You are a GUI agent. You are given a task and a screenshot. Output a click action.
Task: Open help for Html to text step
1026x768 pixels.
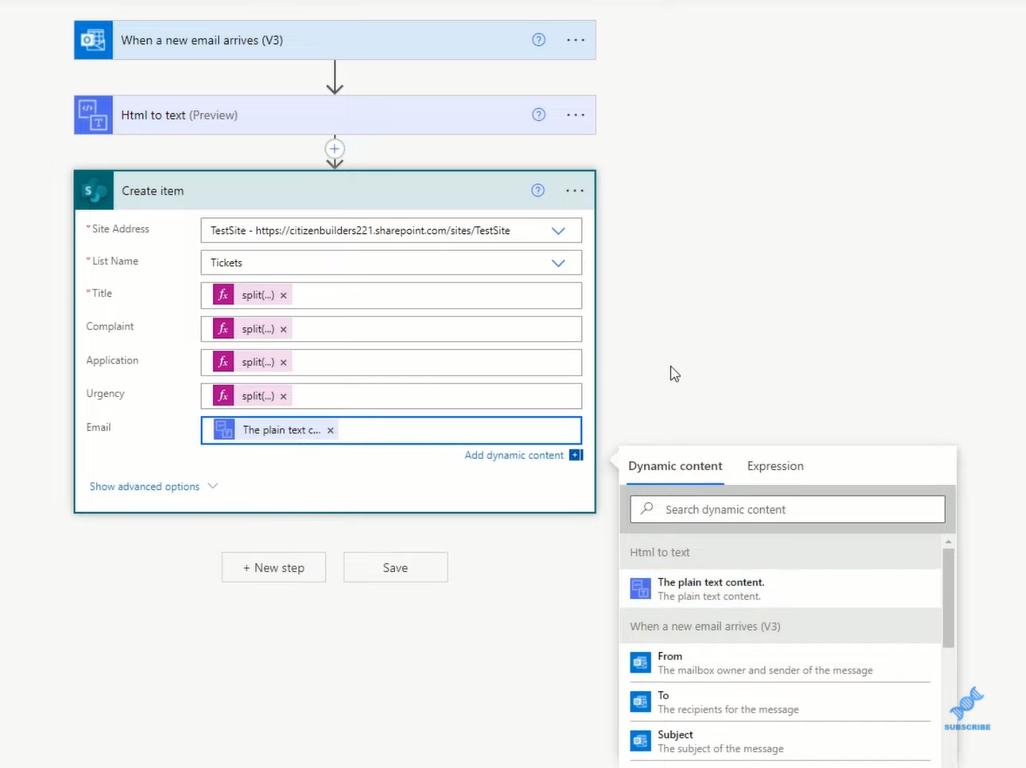(x=539, y=114)
